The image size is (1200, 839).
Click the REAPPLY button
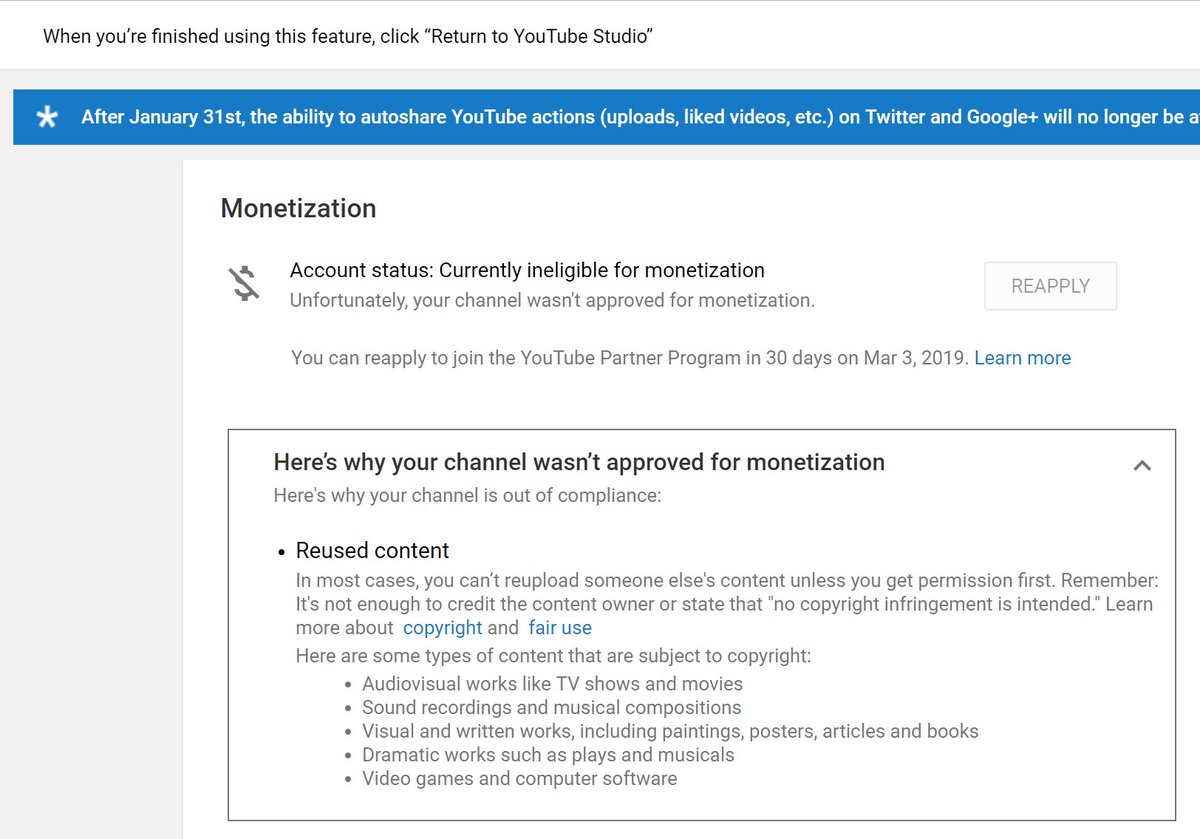(x=1050, y=286)
